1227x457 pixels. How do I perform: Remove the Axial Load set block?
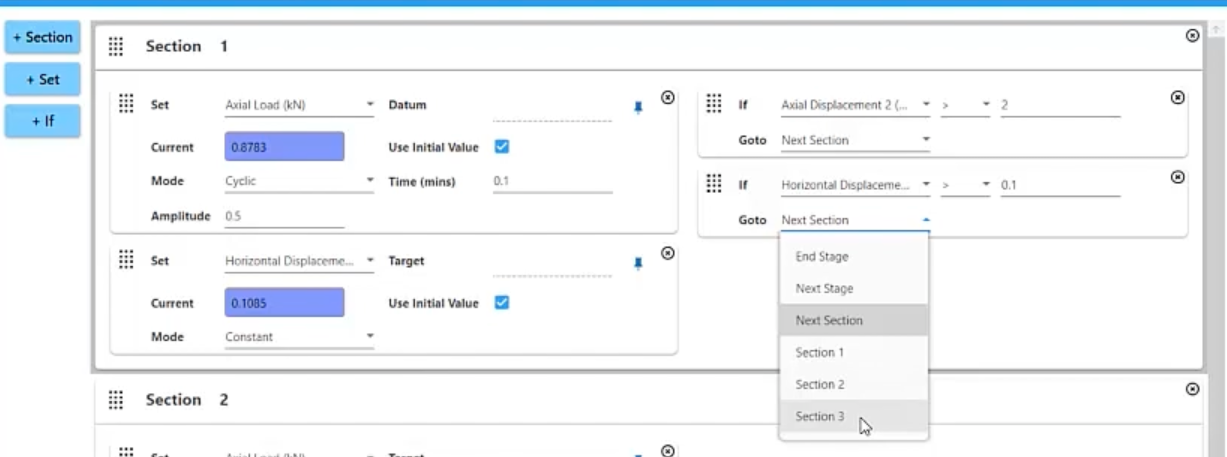pyautogui.click(x=668, y=98)
